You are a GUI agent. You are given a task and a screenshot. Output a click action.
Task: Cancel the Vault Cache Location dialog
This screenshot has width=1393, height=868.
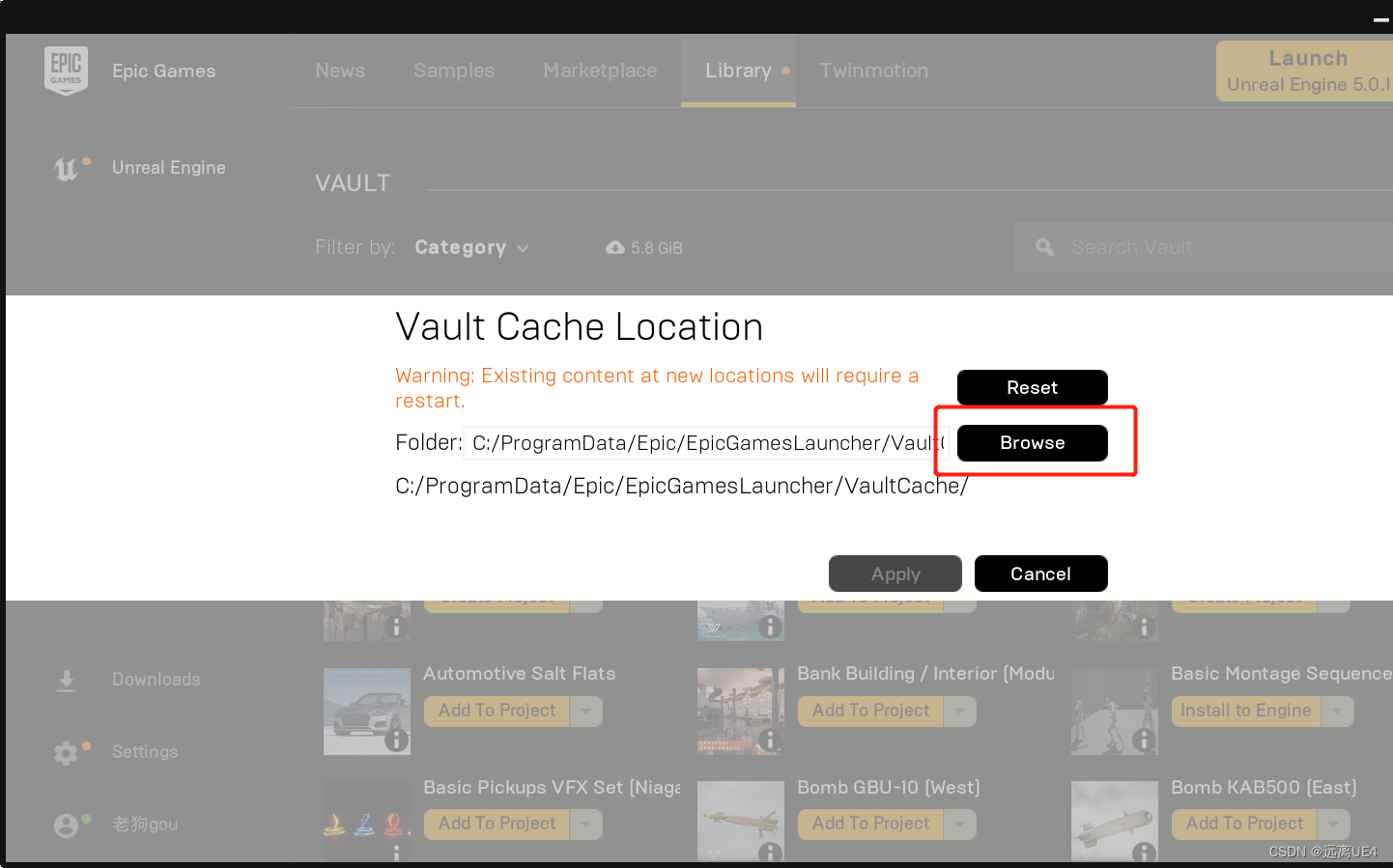click(1041, 574)
